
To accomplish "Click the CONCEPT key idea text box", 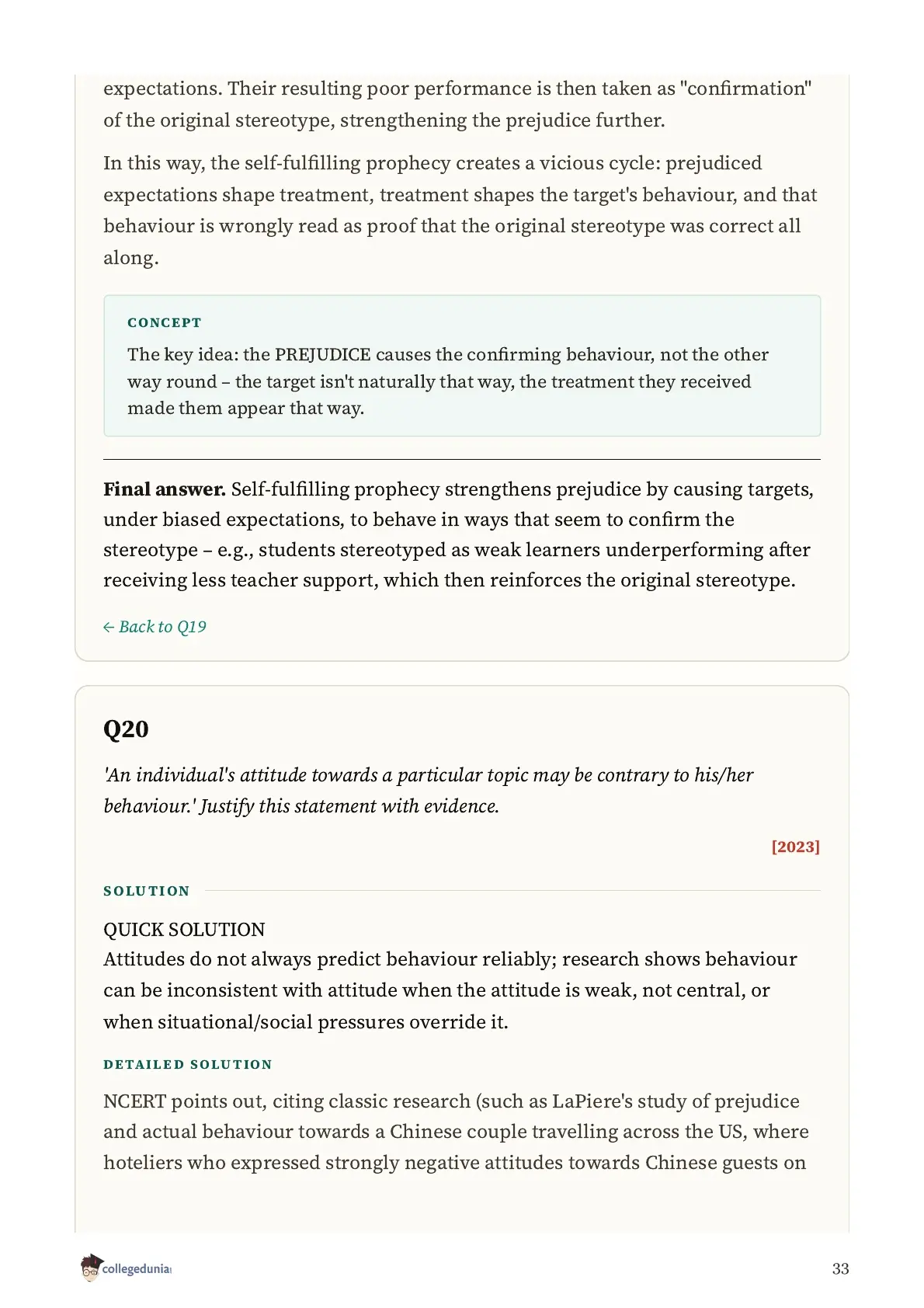I will (x=462, y=366).
